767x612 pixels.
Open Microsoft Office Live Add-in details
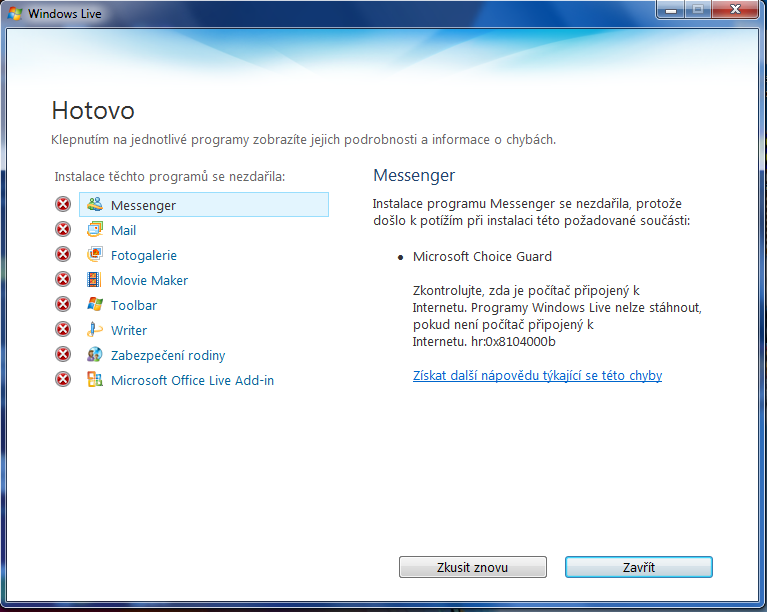[x=192, y=380]
